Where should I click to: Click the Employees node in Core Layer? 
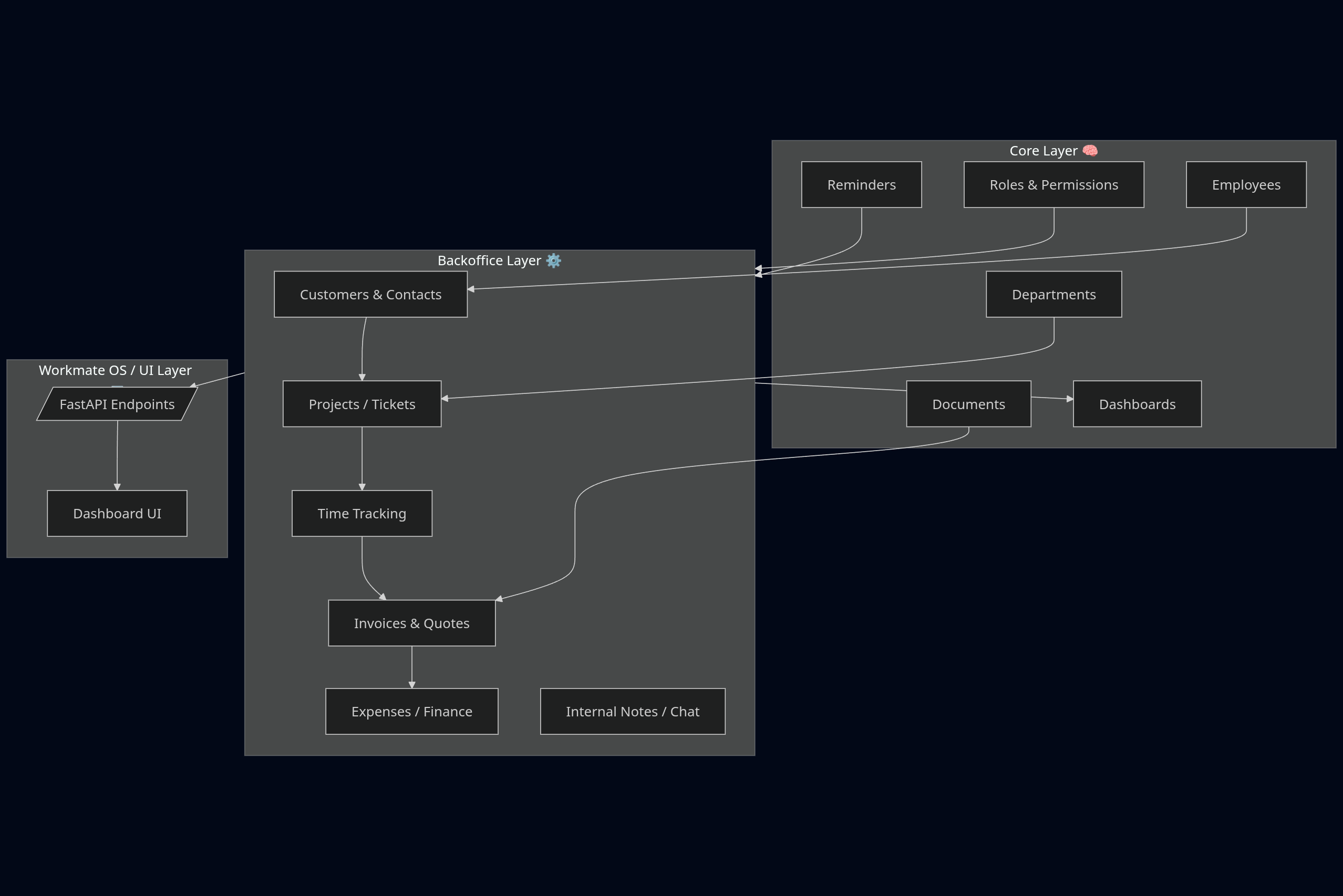tap(1246, 184)
